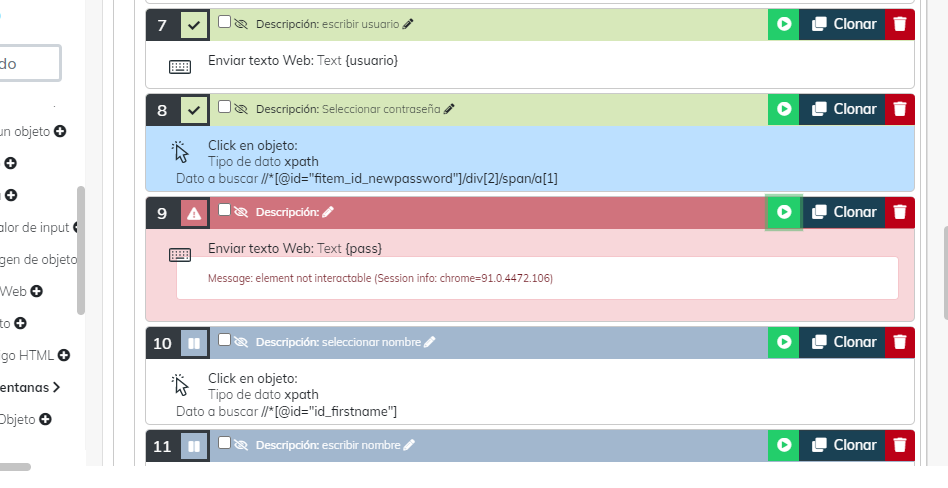Image resolution: width=948 pixels, height=488 pixels.
Task: Delete step 7 using the trash icon
Action: tap(900, 24)
